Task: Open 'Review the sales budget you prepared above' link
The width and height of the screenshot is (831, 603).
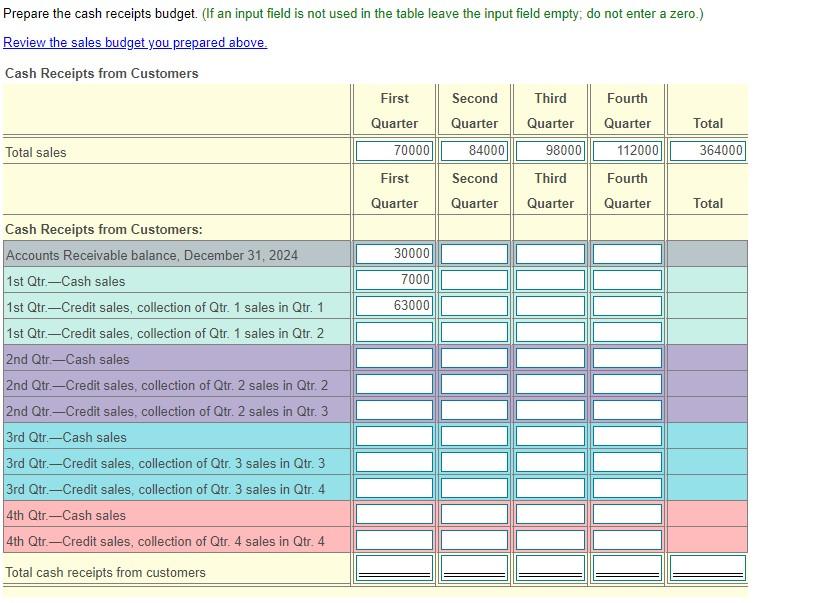Action: click(x=135, y=42)
